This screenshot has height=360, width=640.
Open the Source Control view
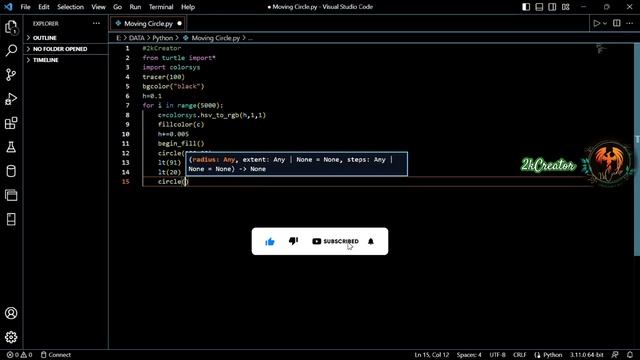[x=11, y=75]
